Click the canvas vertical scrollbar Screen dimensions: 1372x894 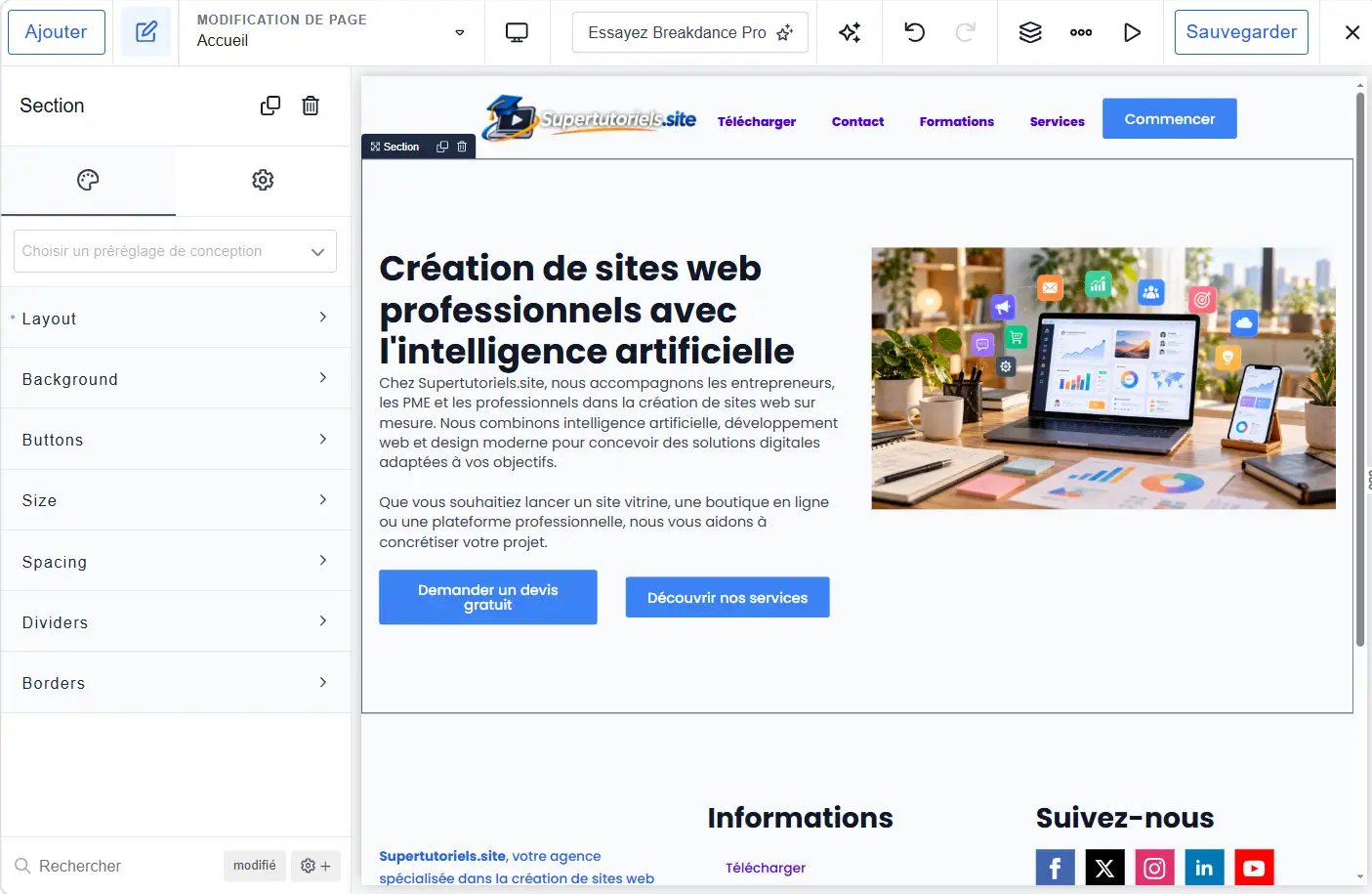[1359, 369]
